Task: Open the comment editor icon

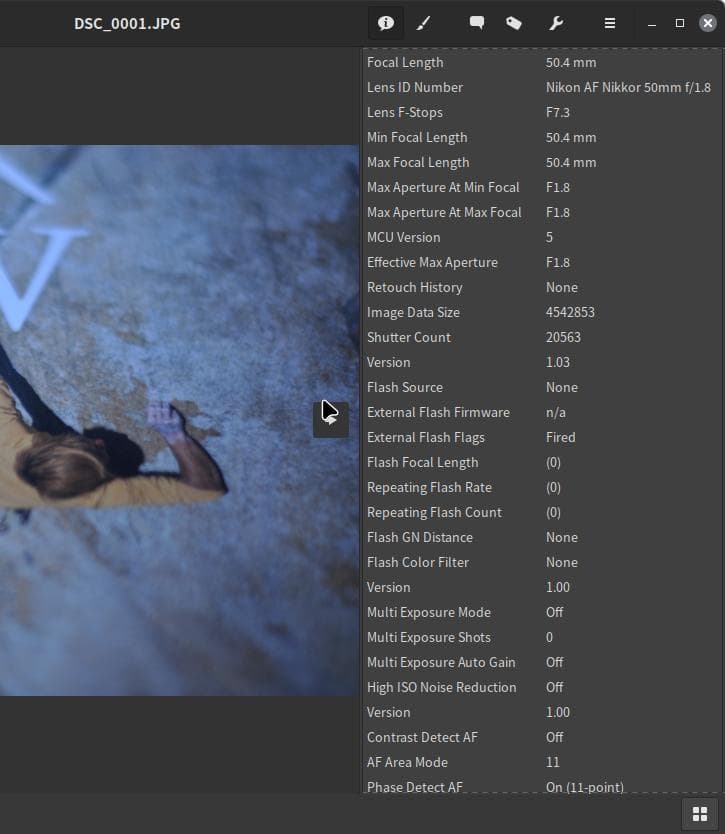Action: point(477,23)
